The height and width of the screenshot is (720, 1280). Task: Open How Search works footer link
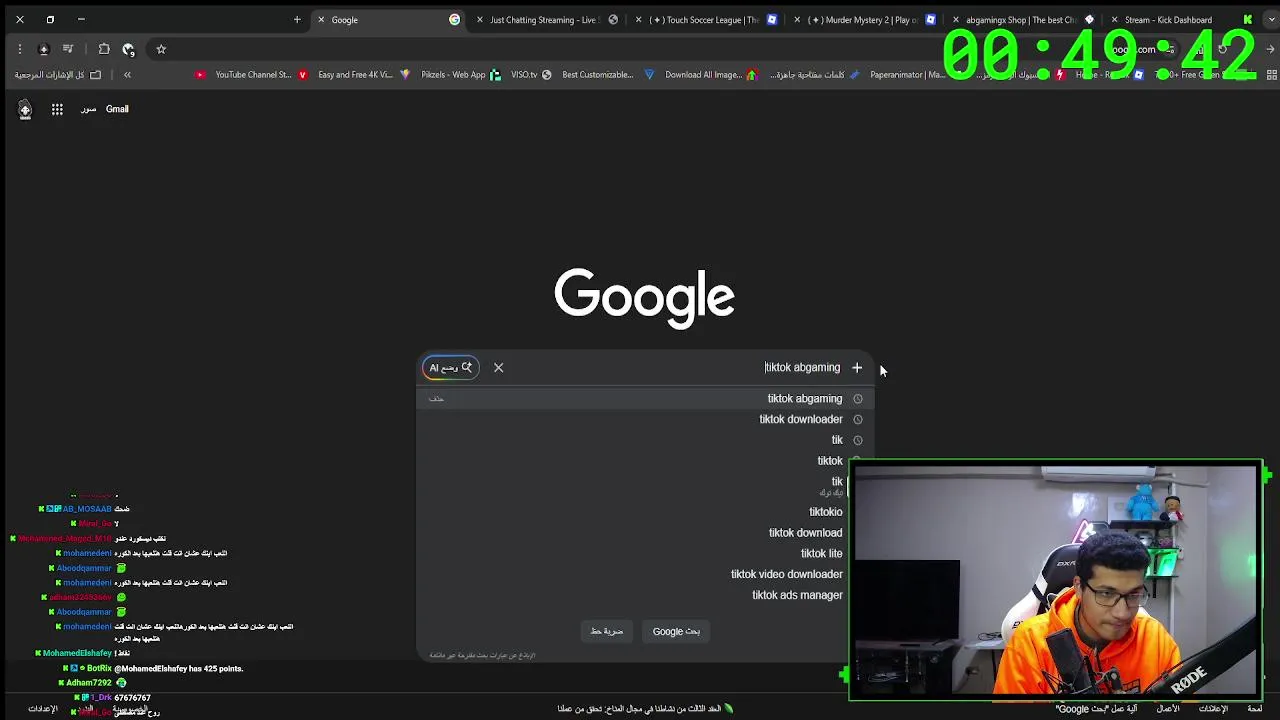pos(1096,709)
